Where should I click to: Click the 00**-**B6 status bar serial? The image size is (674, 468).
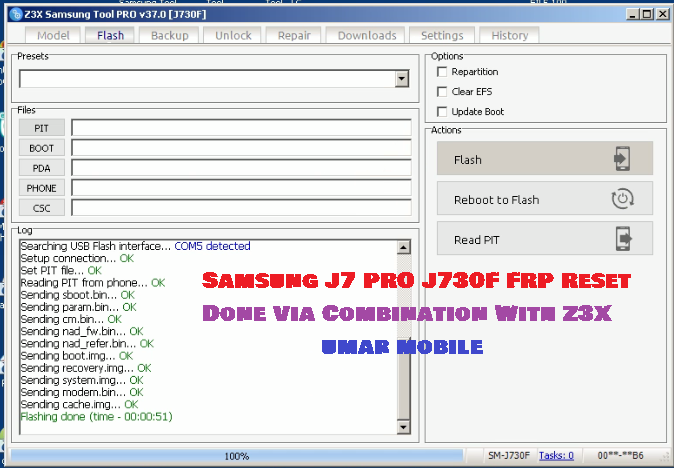[x=620, y=456]
